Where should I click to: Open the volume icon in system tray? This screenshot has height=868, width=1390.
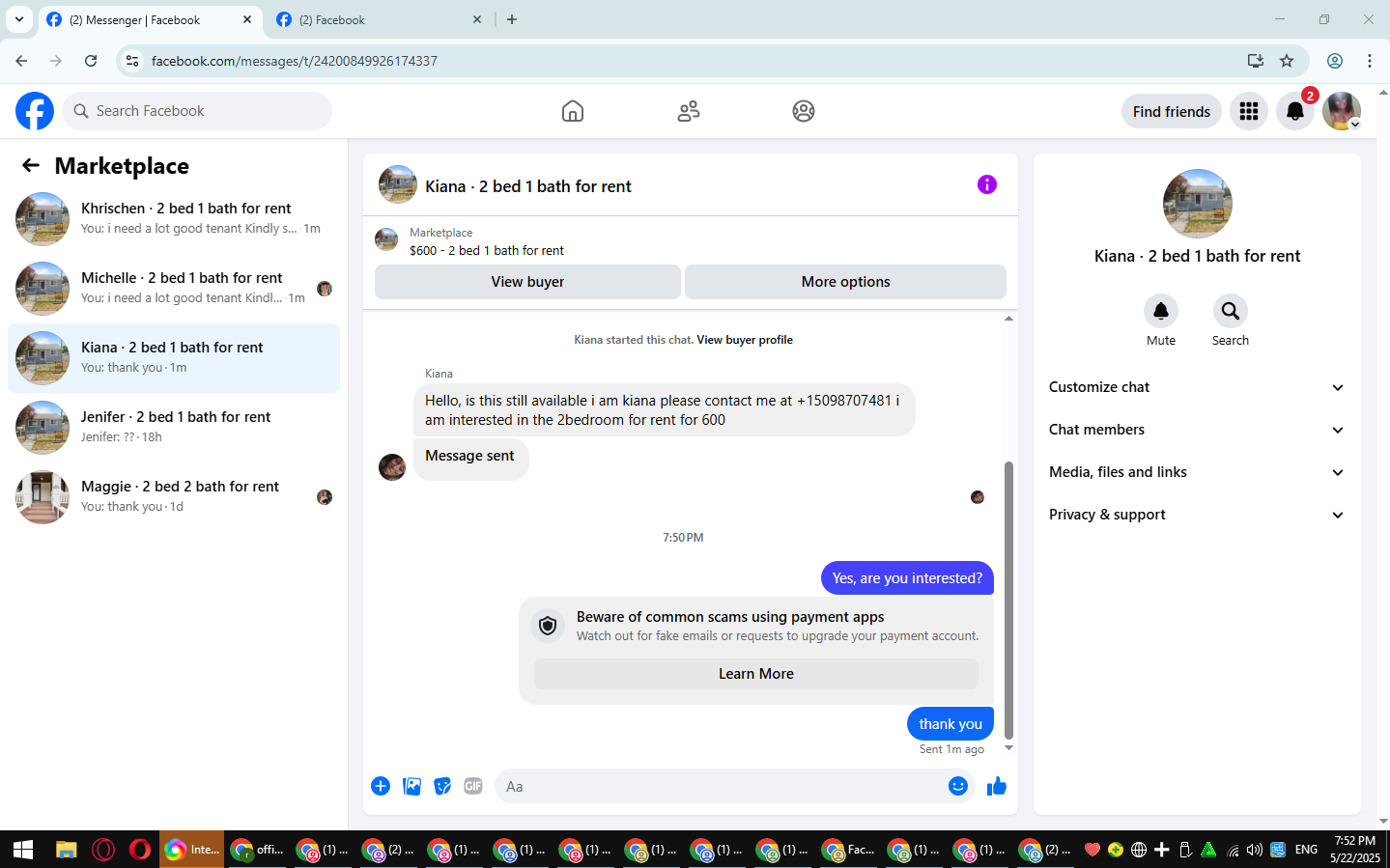click(1255, 850)
